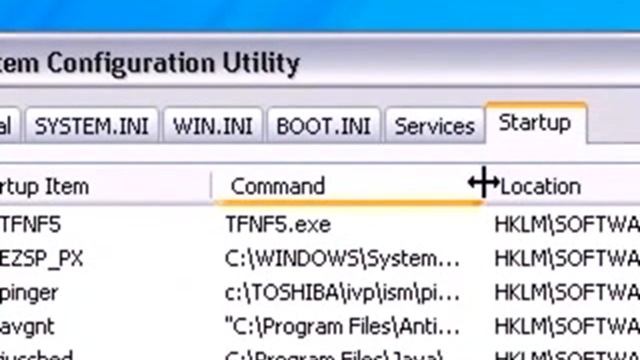Click the HKLM location cell in pinger row

[567, 293]
